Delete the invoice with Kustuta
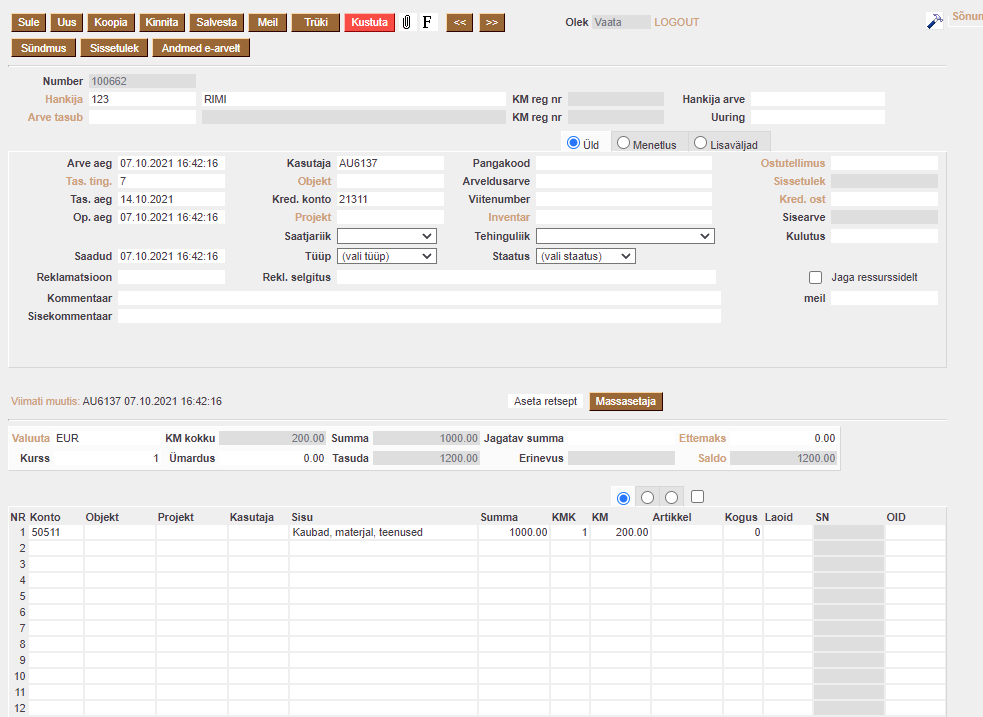The height and width of the screenshot is (717, 983). pyautogui.click(x=369, y=23)
